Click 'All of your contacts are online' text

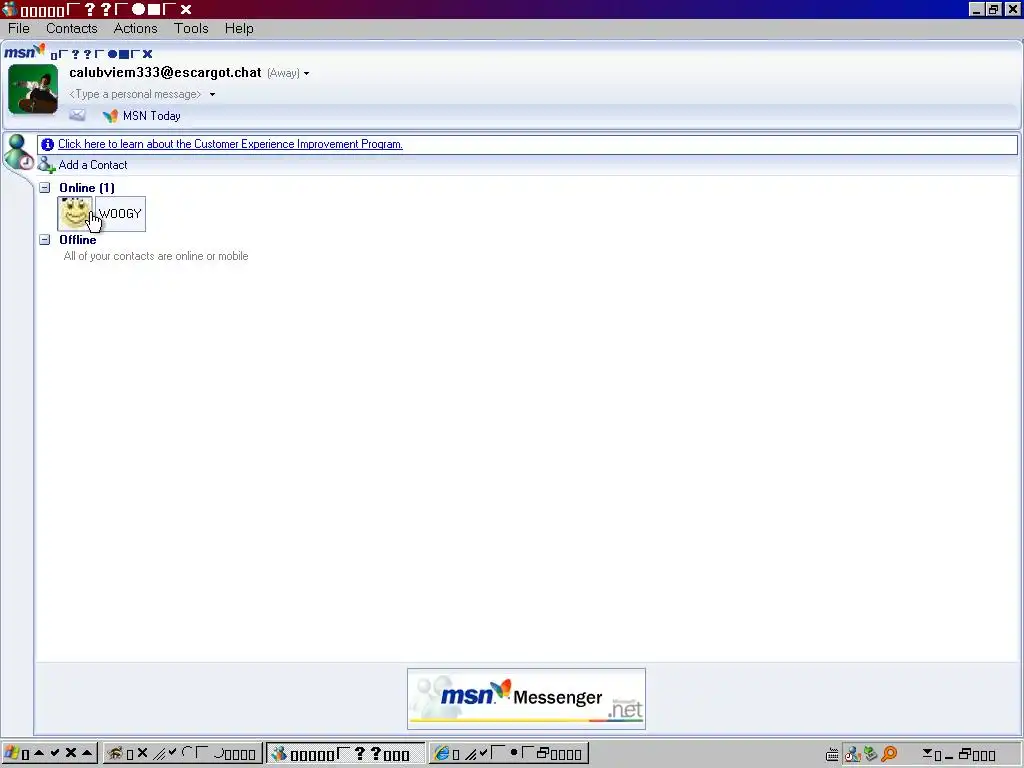point(156,256)
